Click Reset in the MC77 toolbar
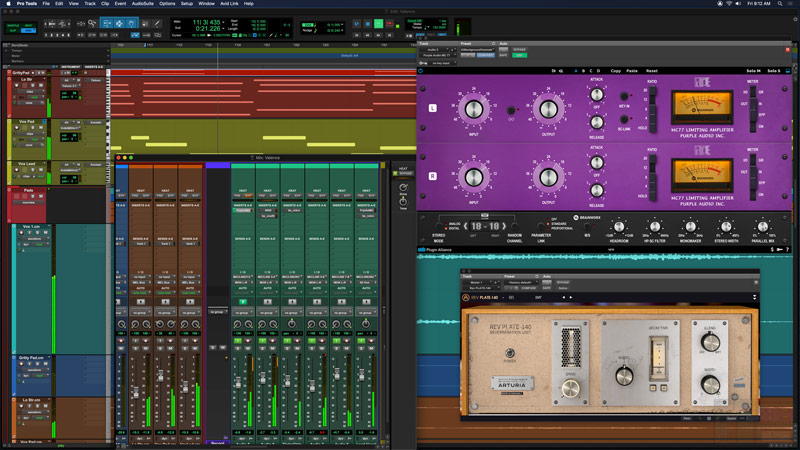The height and width of the screenshot is (450, 800). [652, 71]
